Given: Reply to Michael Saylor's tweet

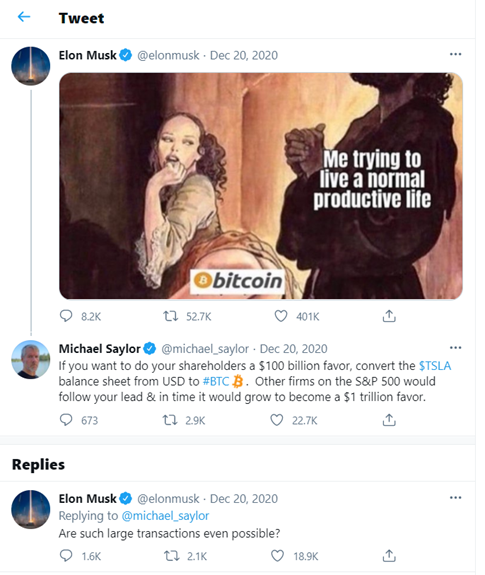Looking at the screenshot, I should point(66,420).
